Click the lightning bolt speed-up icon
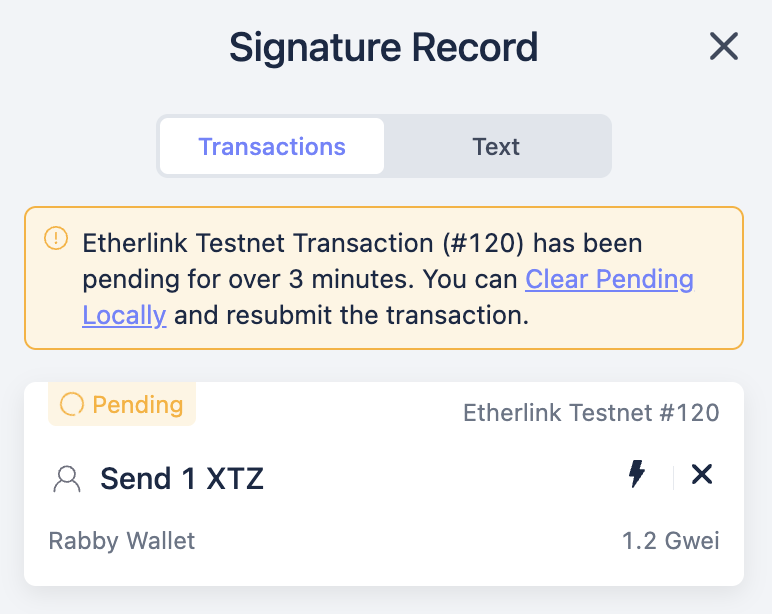 click(636, 475)
